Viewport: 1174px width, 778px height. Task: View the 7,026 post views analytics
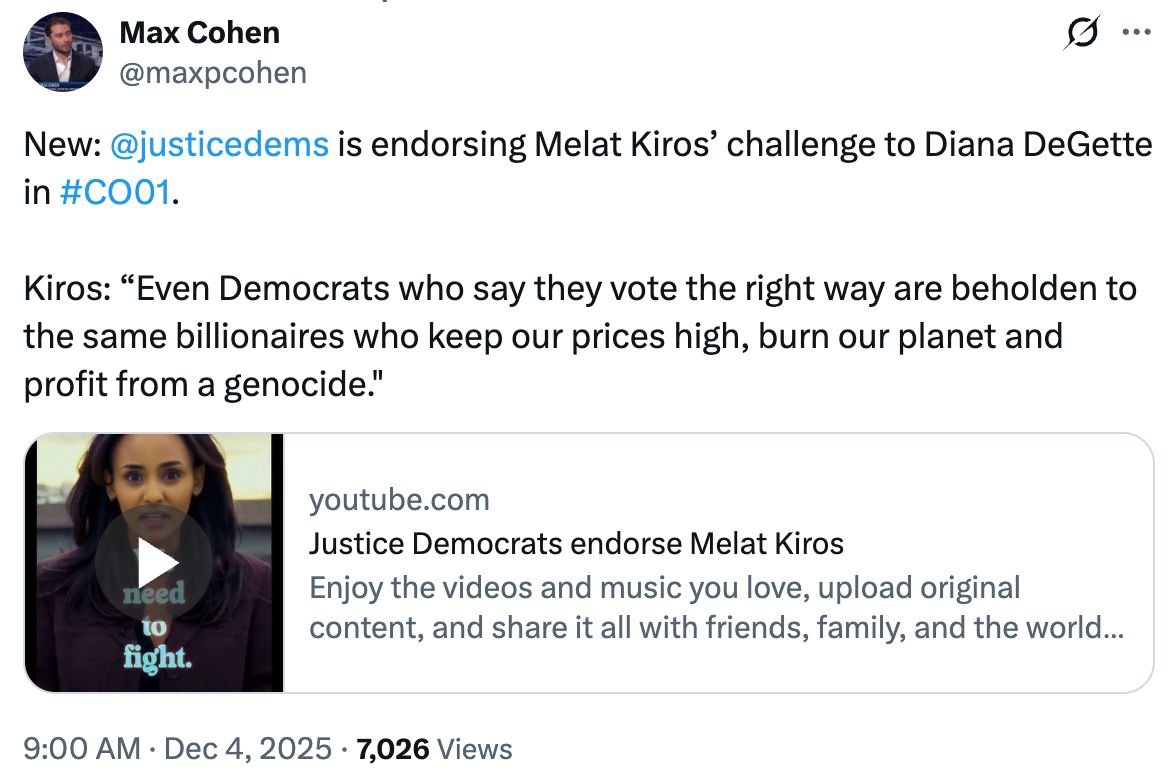[x=392, y=748]
